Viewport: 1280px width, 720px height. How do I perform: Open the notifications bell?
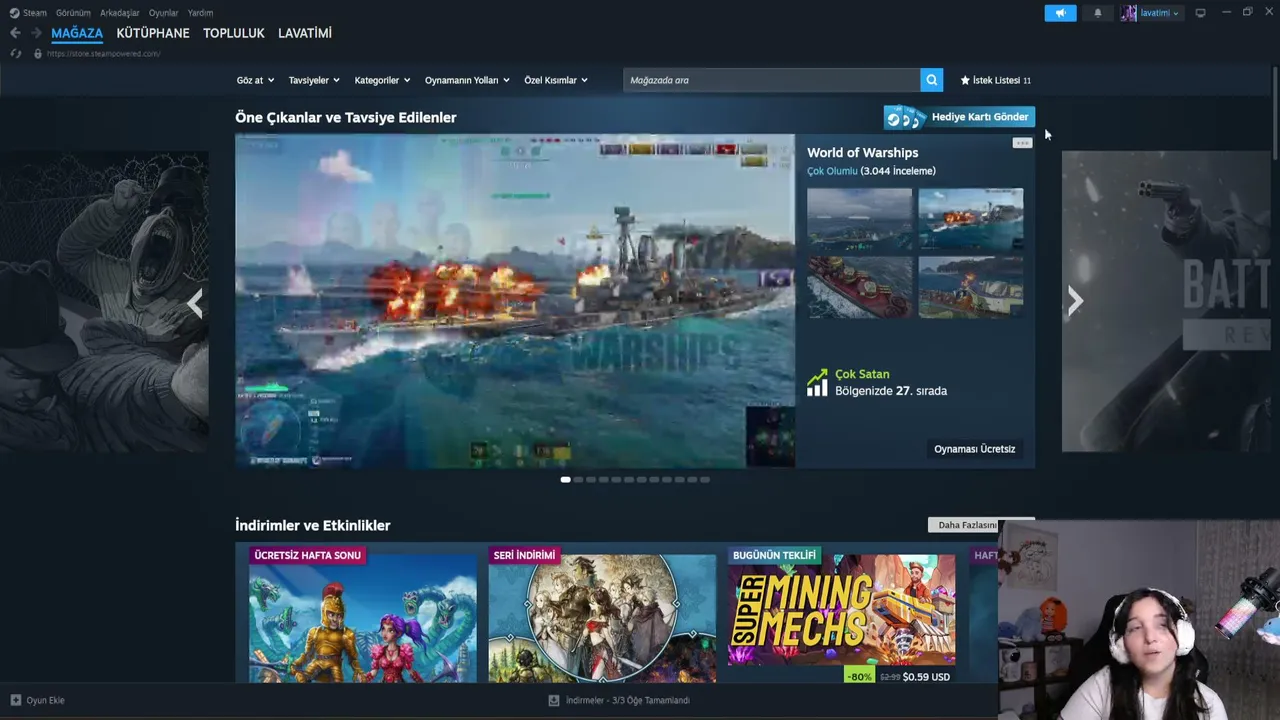pyautogui.click(x=1097, y=13)
